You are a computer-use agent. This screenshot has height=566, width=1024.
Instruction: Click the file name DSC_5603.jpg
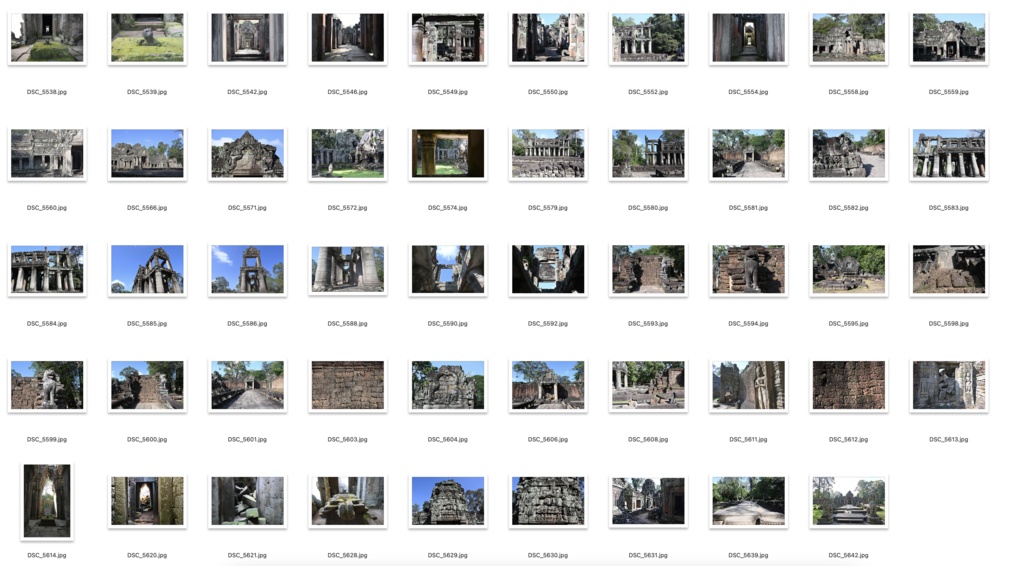[x=347, y=439]
